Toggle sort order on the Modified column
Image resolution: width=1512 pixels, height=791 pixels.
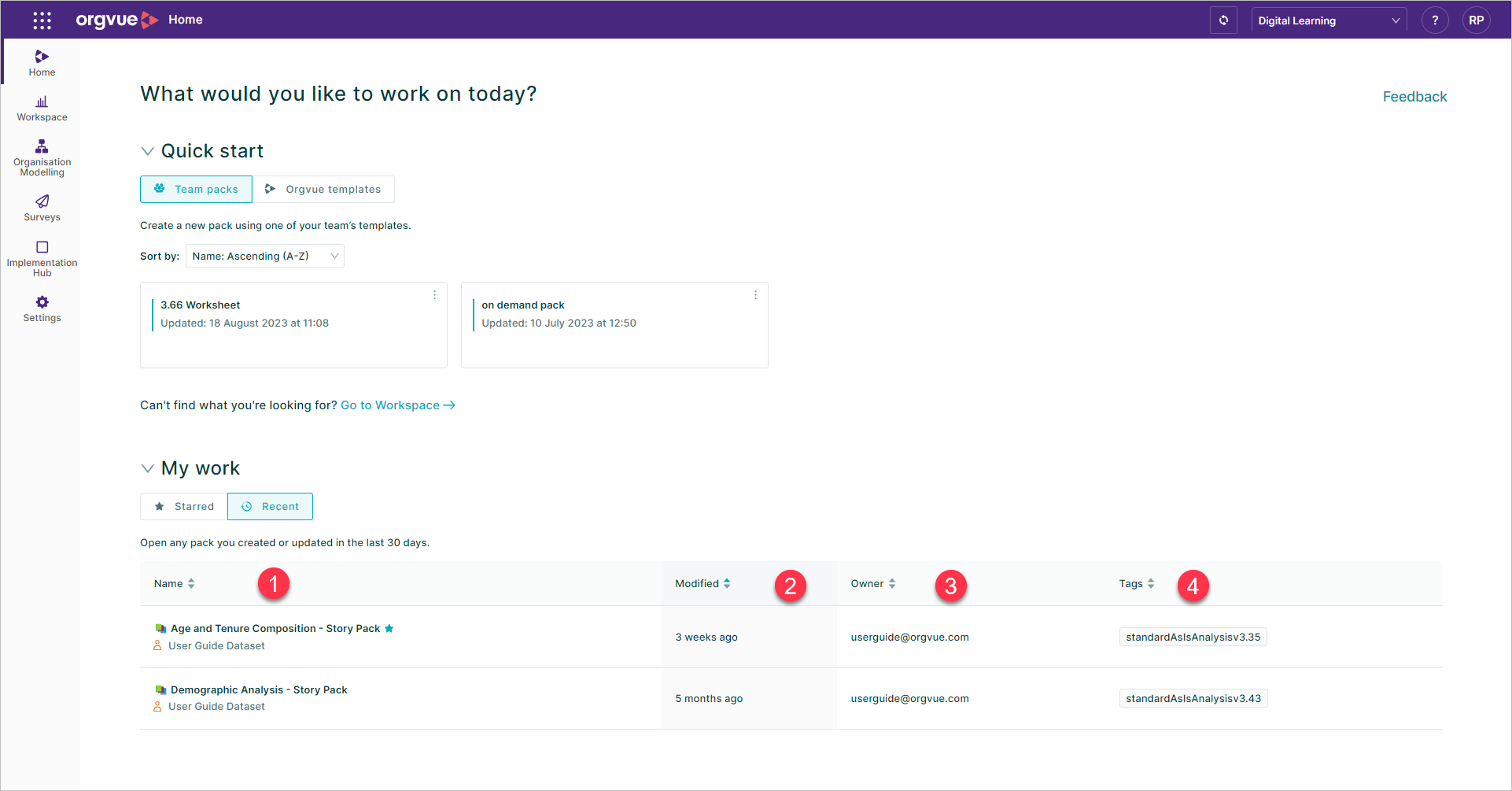click(x=726, y=583)
